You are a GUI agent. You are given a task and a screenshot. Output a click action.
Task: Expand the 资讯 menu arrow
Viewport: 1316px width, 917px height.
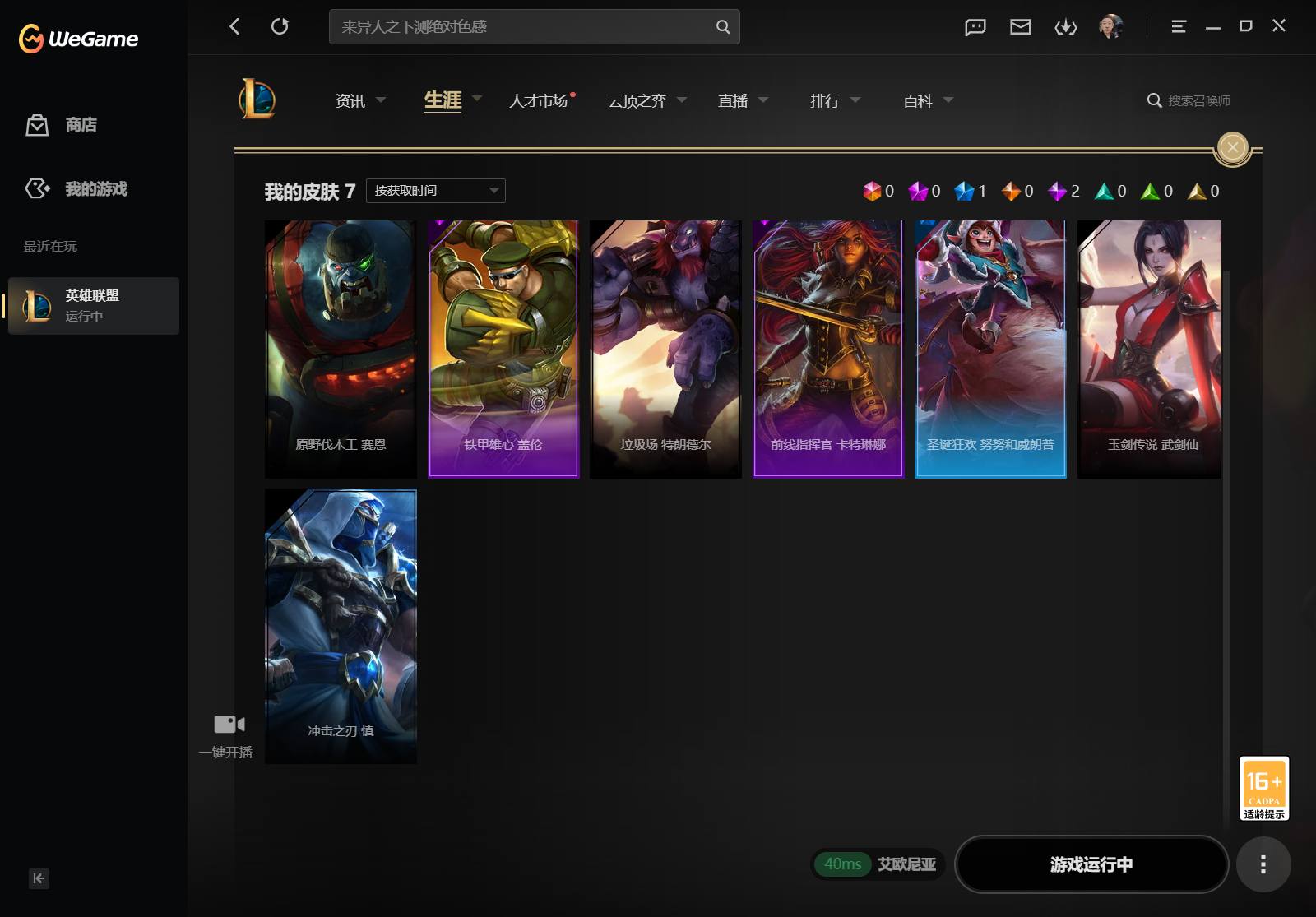click(x=381, y=100)
